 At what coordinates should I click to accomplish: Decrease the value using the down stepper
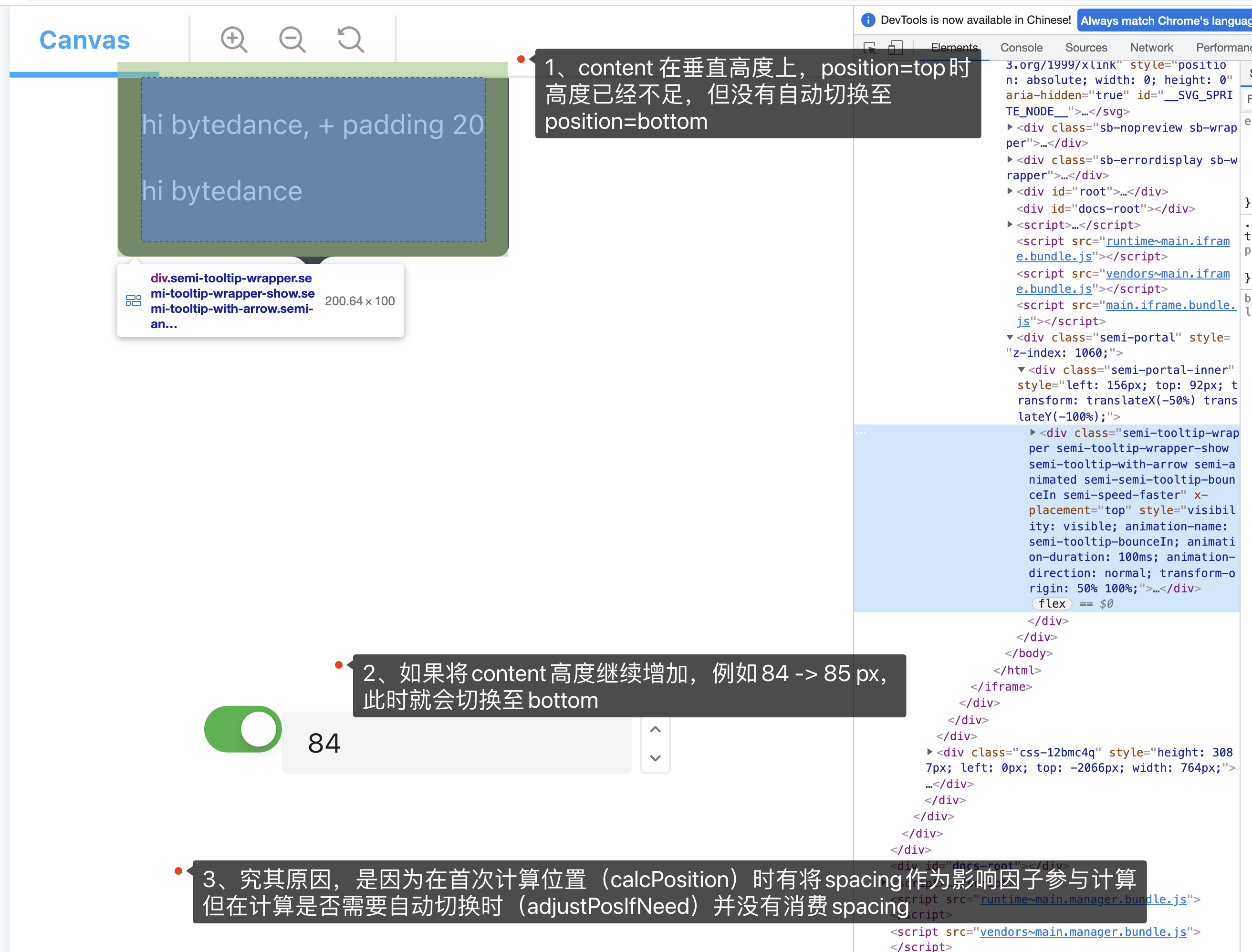655,757
